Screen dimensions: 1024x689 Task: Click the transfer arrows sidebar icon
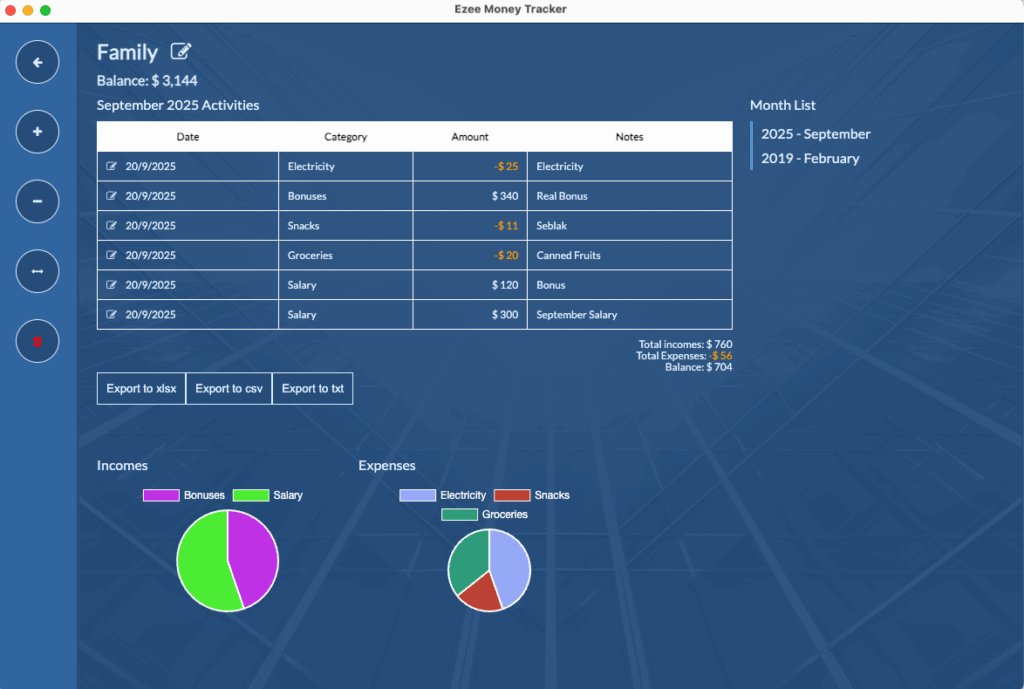click(x=38, y=271)
